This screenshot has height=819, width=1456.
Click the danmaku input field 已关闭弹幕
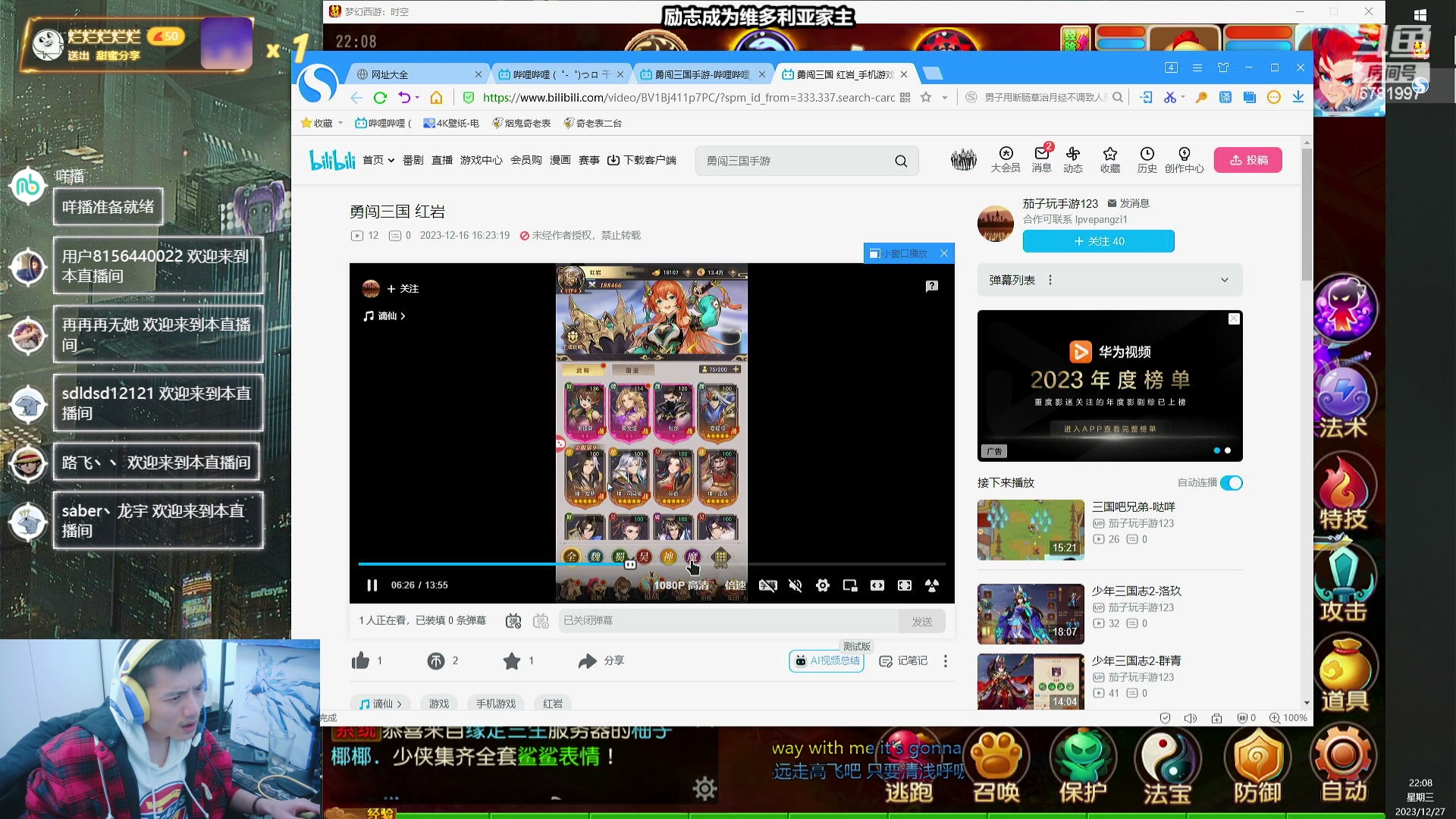tap(728, 620)
